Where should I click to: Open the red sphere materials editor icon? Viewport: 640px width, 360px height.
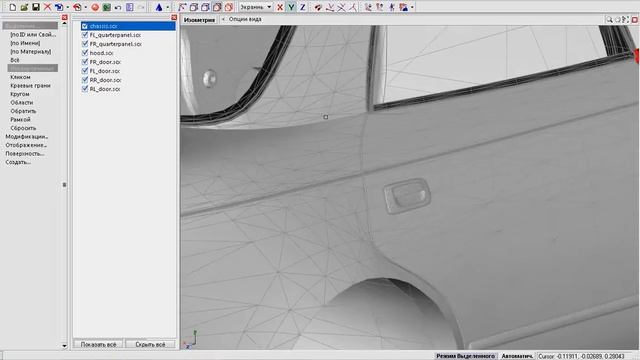click(x=95, y=7)
